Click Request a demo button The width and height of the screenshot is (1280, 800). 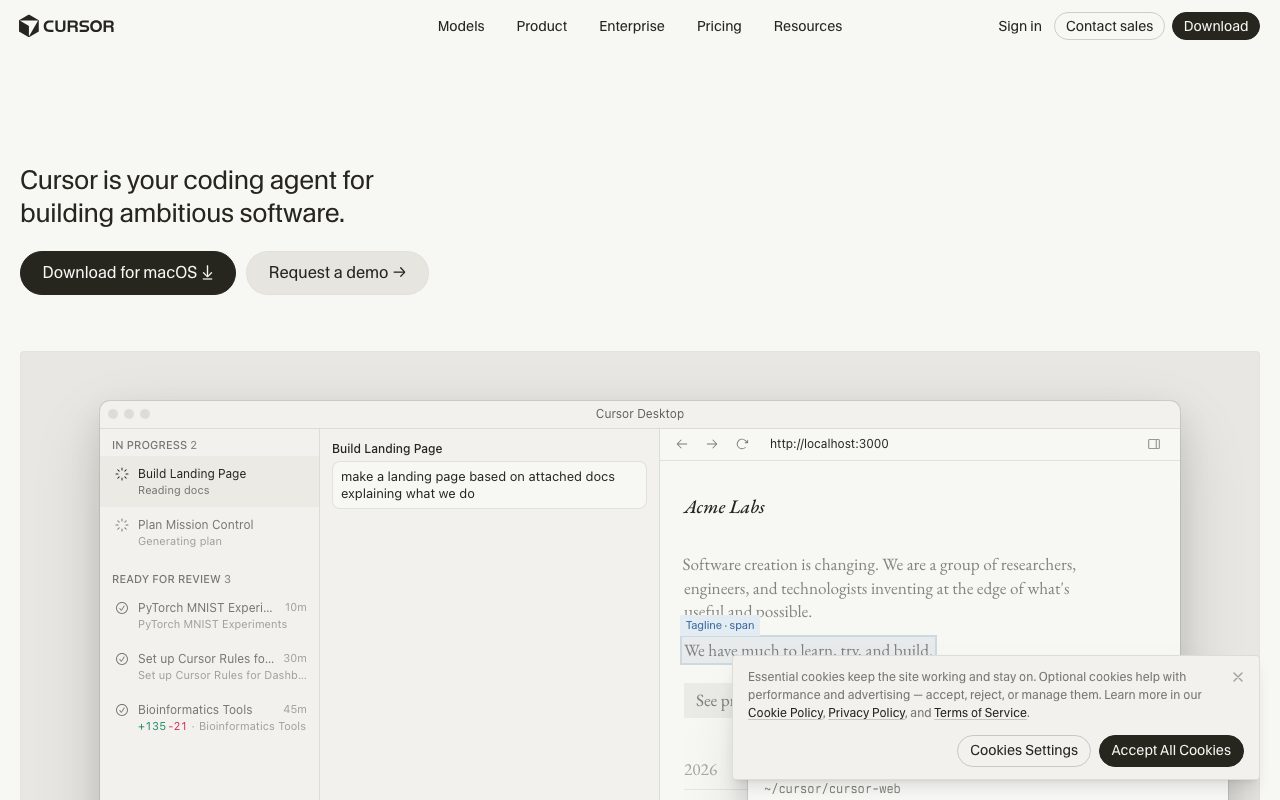tap(337, 273)
